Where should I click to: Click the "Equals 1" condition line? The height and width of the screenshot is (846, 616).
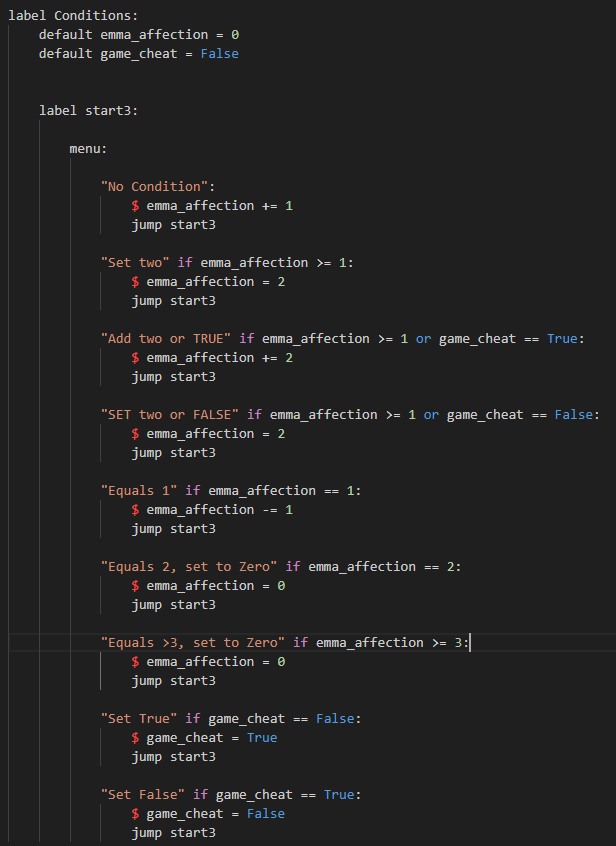pyautogui.click(x=231, y=491)
